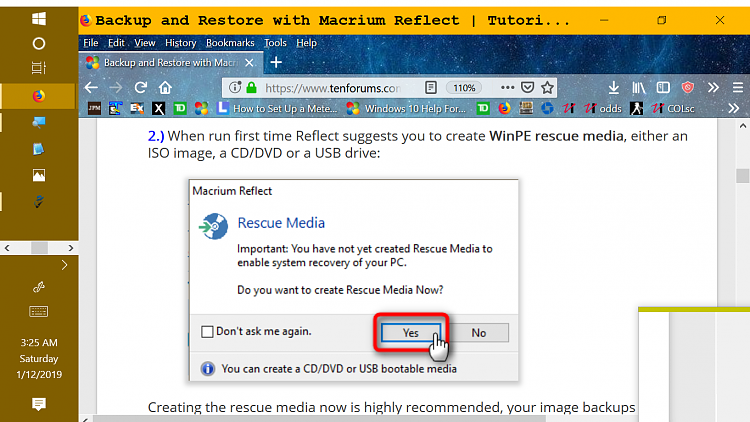This screenshot has width=750, height=422.
Task: Close the Backup and Restore tab
Action: tap(249, 63)
